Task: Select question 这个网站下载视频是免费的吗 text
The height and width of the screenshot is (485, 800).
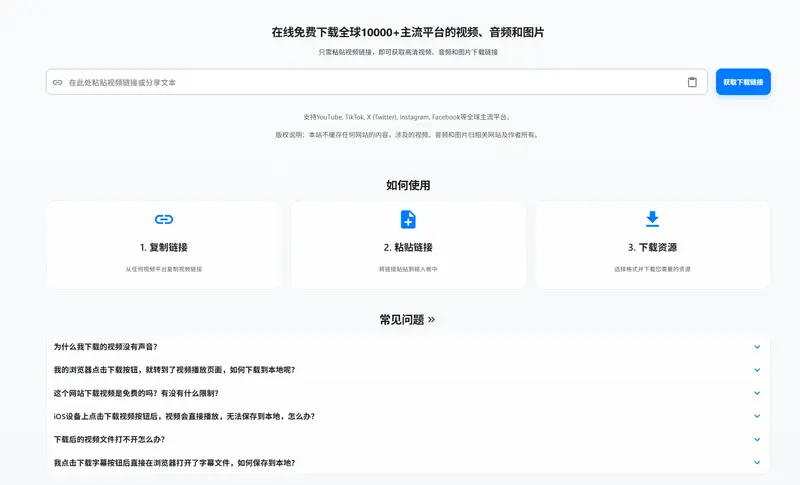Action: click(x=136, y=393)
